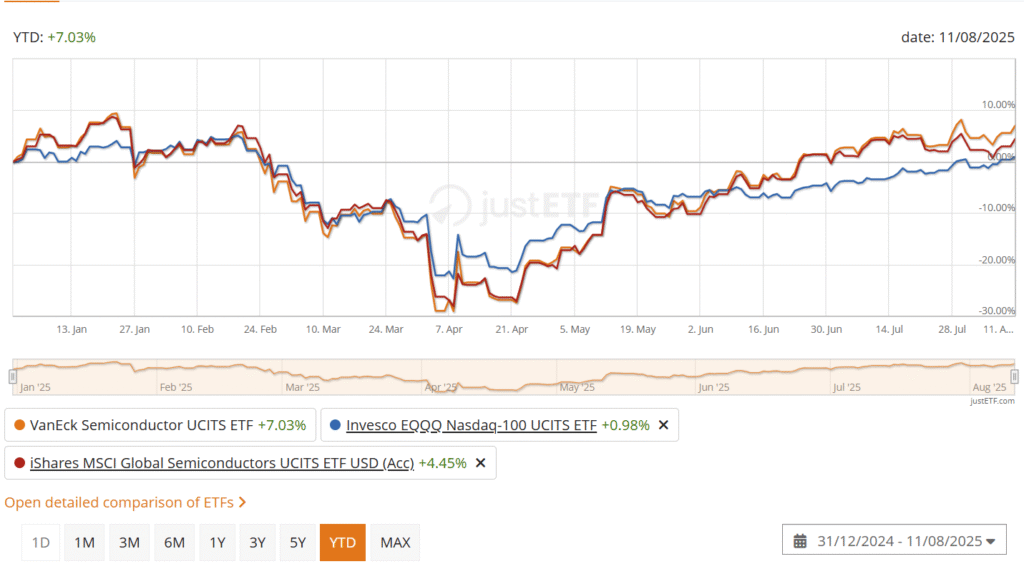Click the orange VanEck legend dot
The height and width of the screenshot is (564, 1024).
click(x=20, y=425)
